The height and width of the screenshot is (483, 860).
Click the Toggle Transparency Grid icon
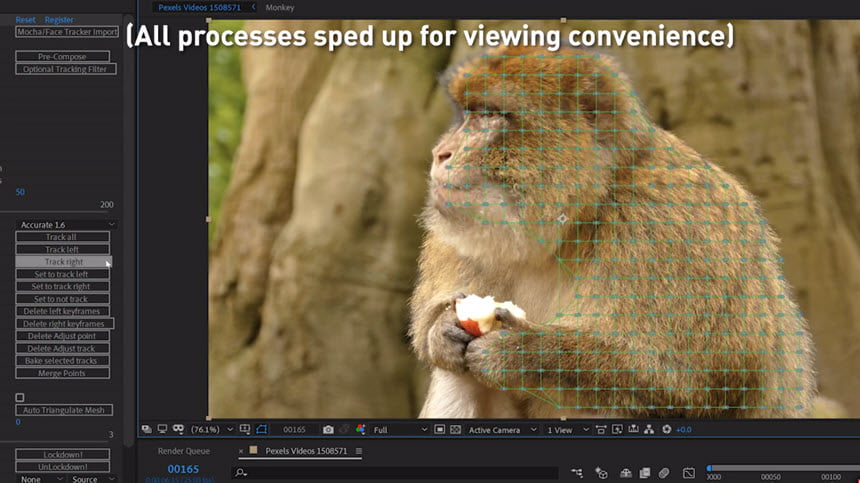pyautogui.click(x=455, y=430)
